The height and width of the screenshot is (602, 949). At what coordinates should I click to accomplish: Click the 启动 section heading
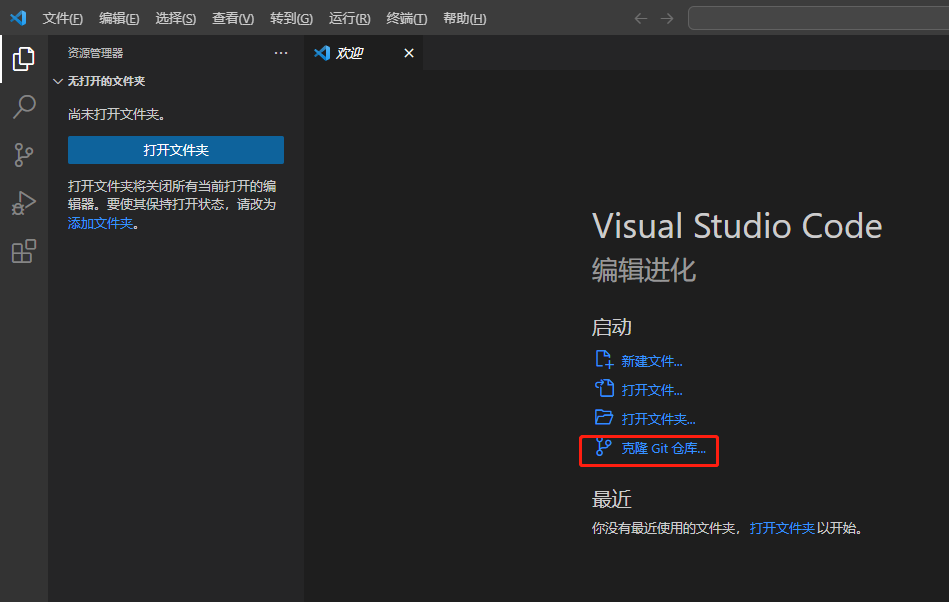coord(611,327)
